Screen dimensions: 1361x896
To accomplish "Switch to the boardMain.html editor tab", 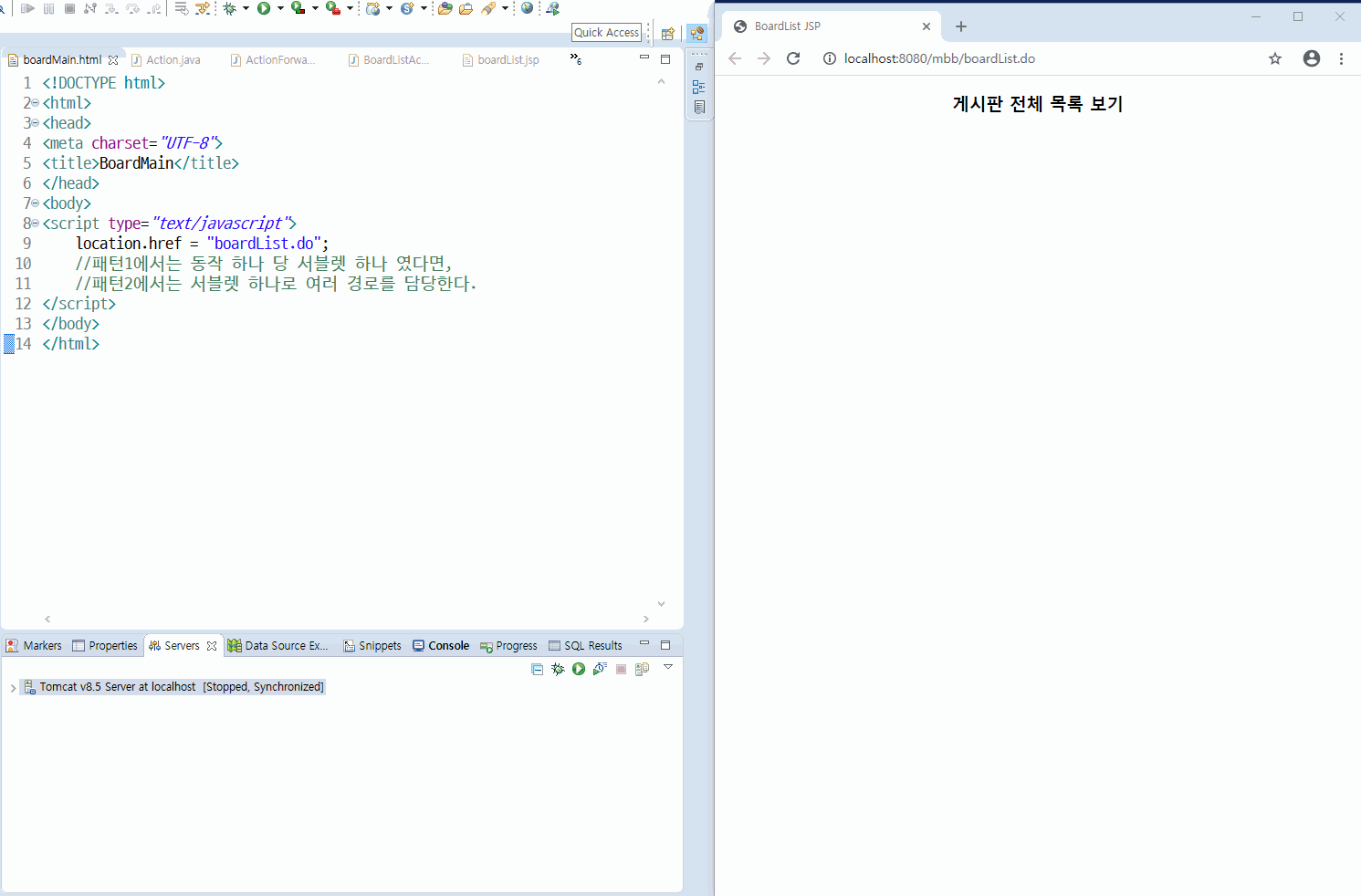I will click(x=62, y=59).
